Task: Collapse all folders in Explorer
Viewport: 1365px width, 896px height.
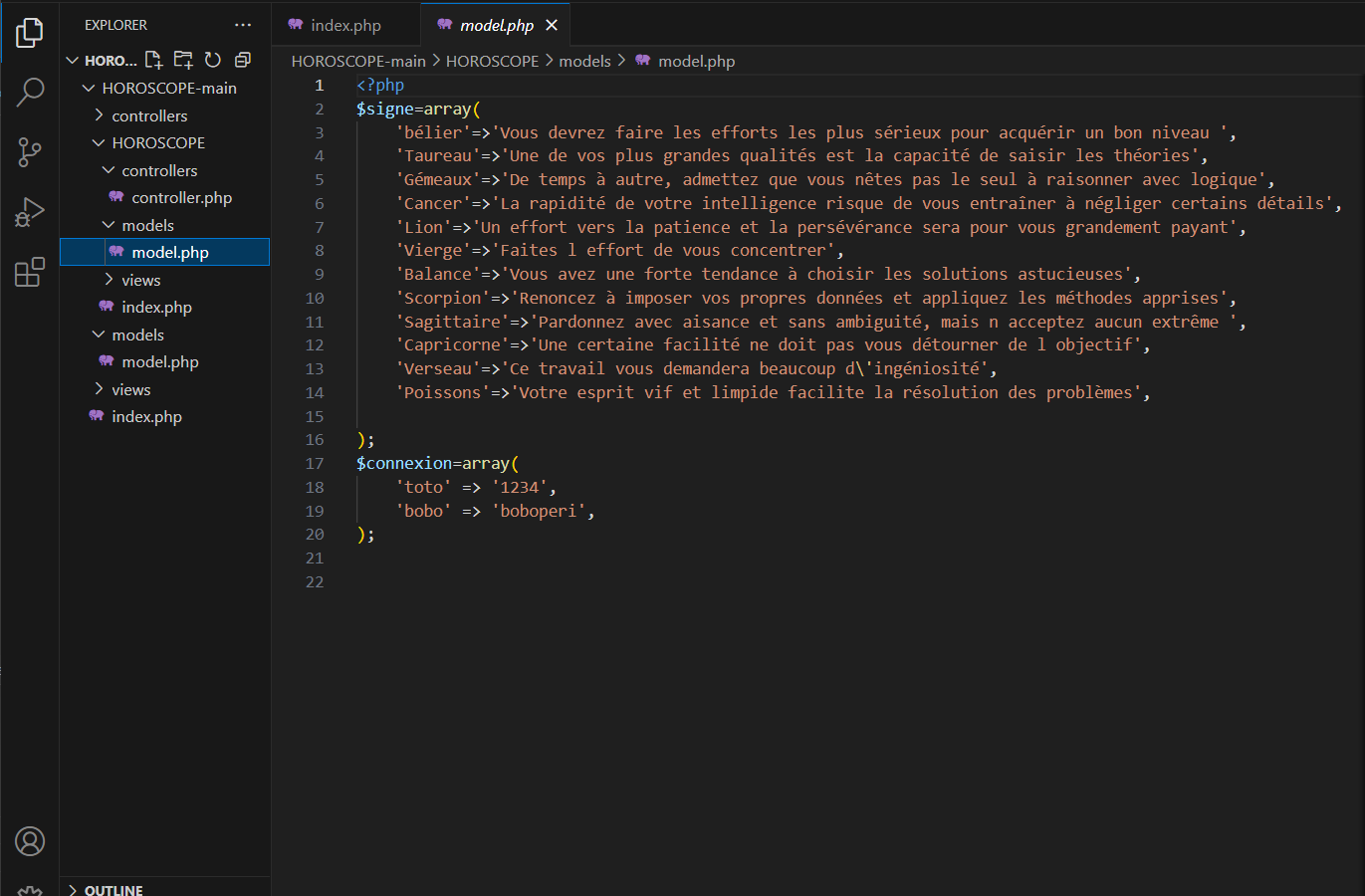Action: [x=243, y=60]
